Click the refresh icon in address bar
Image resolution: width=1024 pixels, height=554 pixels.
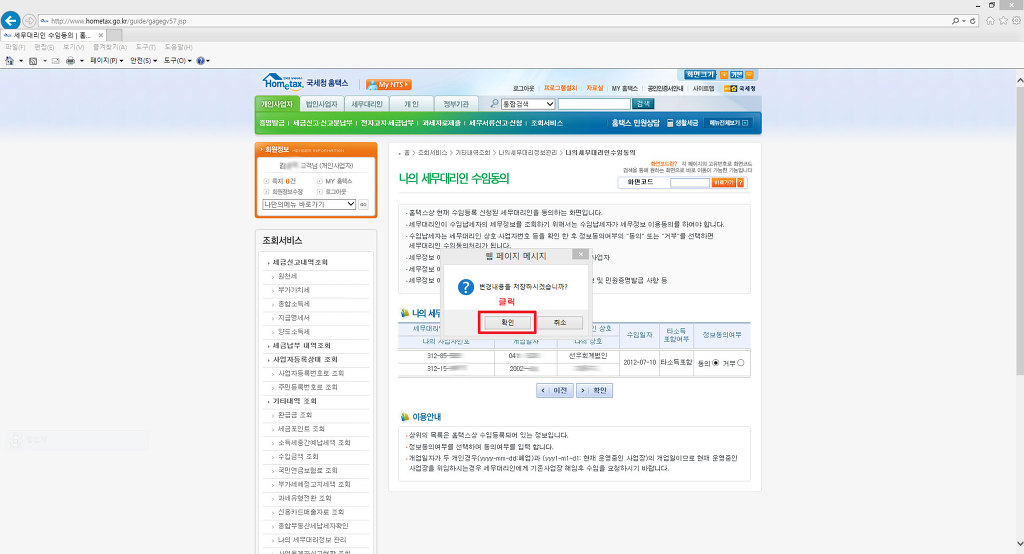point(972,21)
